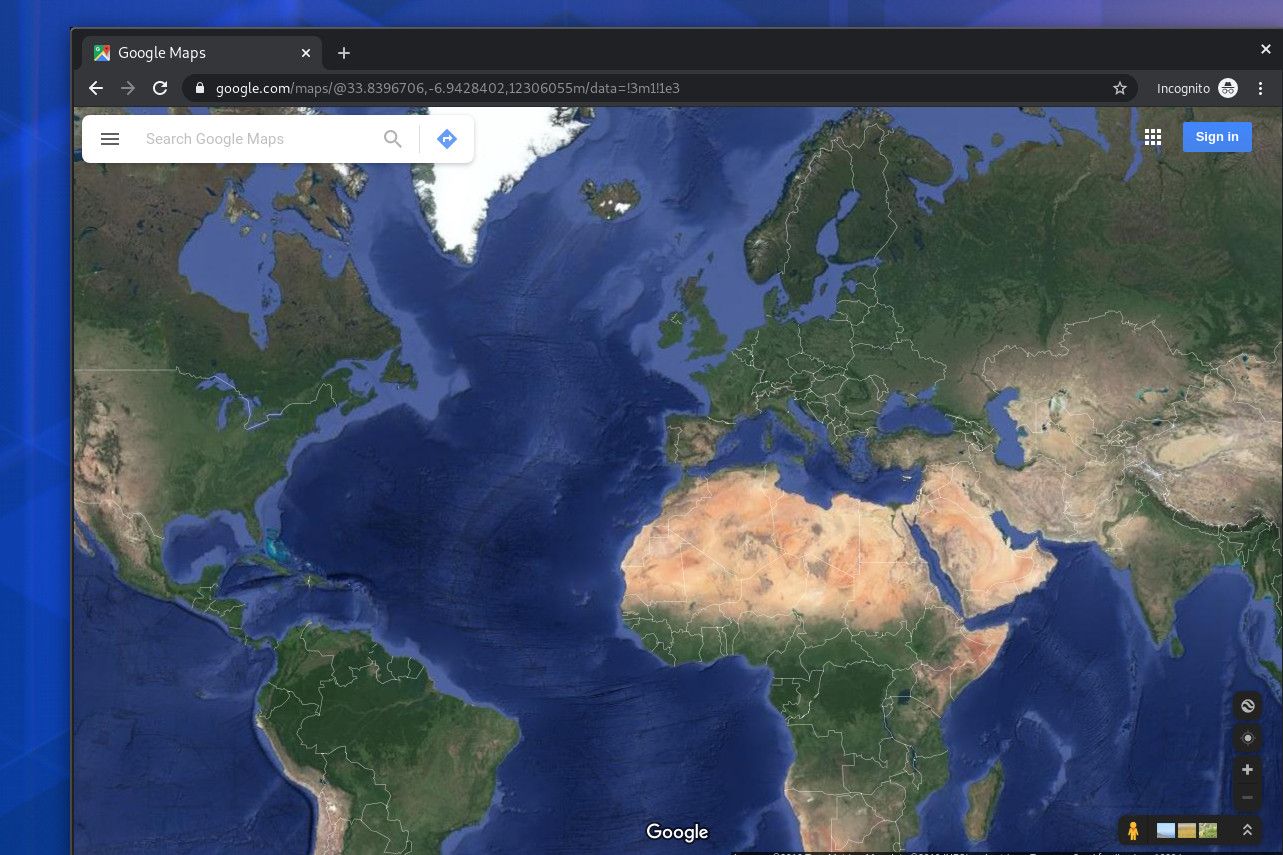The height and width of the screenshot is (855, 1283).
Task: Open the Google apps grid
Action: coord(1152,137)
